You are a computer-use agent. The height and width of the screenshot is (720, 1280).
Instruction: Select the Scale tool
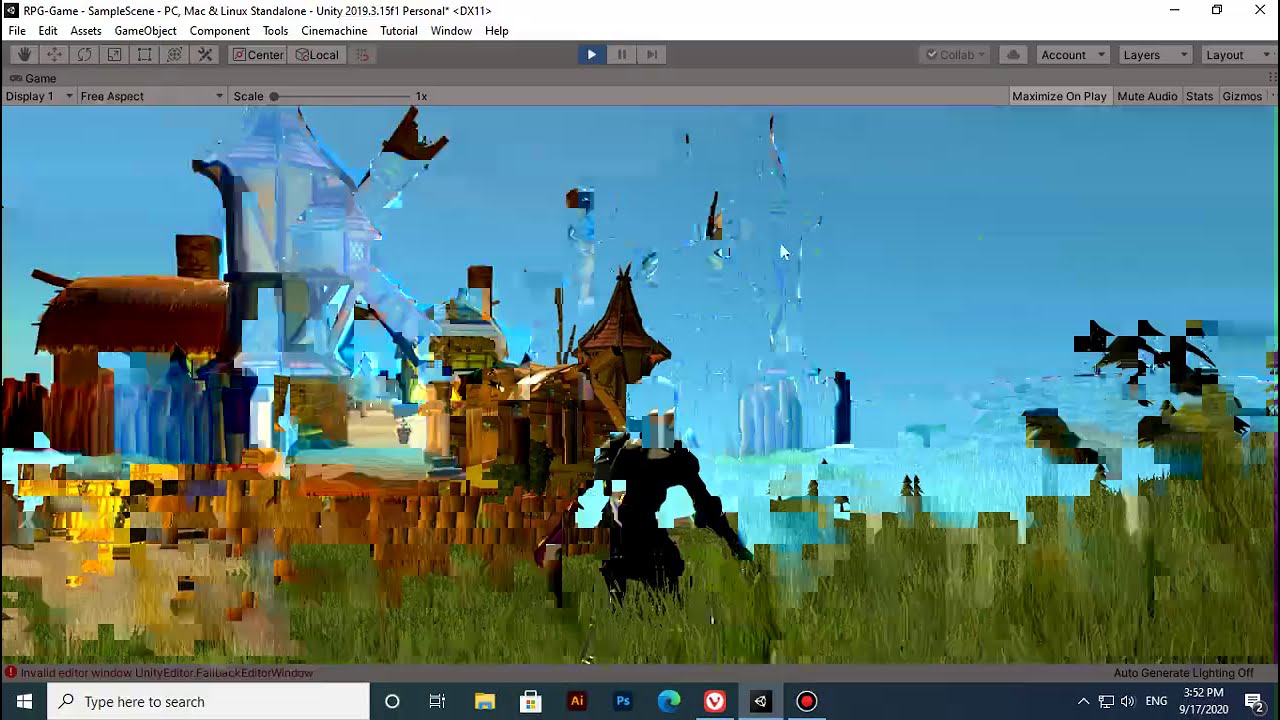pos(114,55)
